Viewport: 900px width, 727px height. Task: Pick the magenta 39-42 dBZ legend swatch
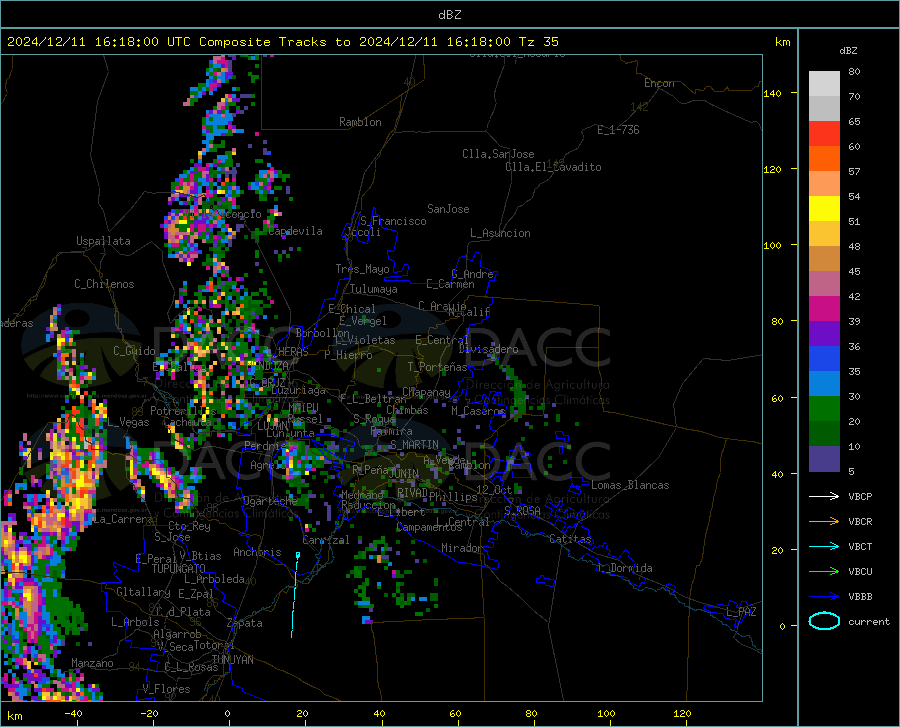824,309
